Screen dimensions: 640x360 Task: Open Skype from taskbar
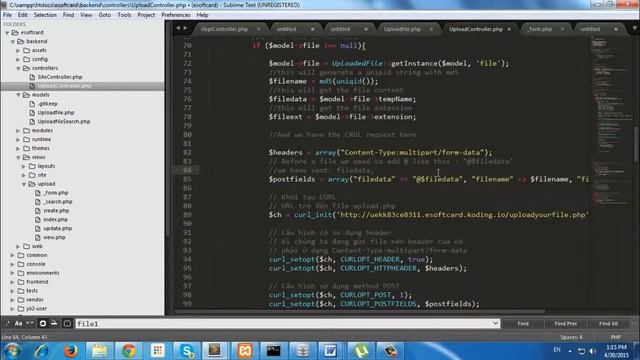pos(187,351)
